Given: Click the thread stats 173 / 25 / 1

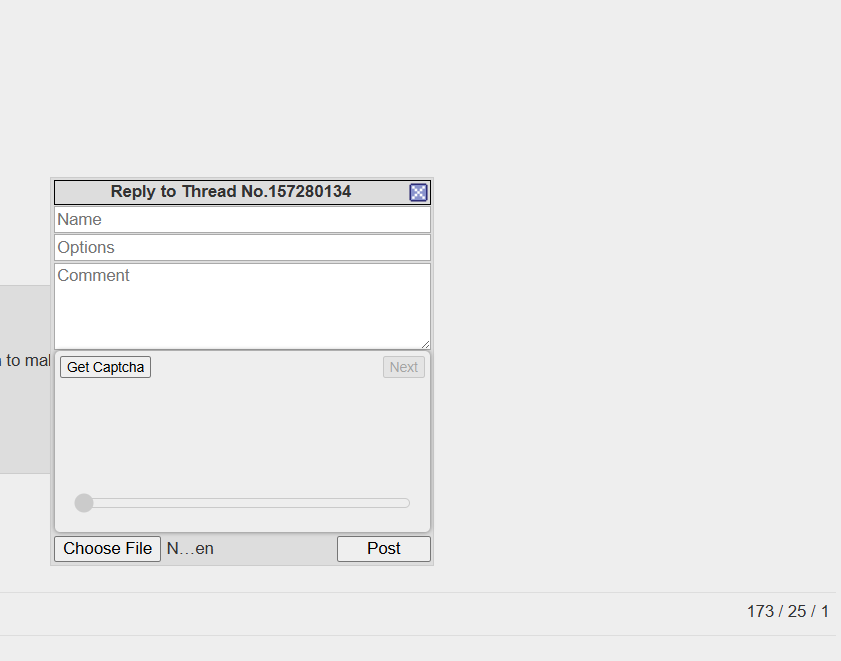Looking at the screenshot, I should click(788, 611).
